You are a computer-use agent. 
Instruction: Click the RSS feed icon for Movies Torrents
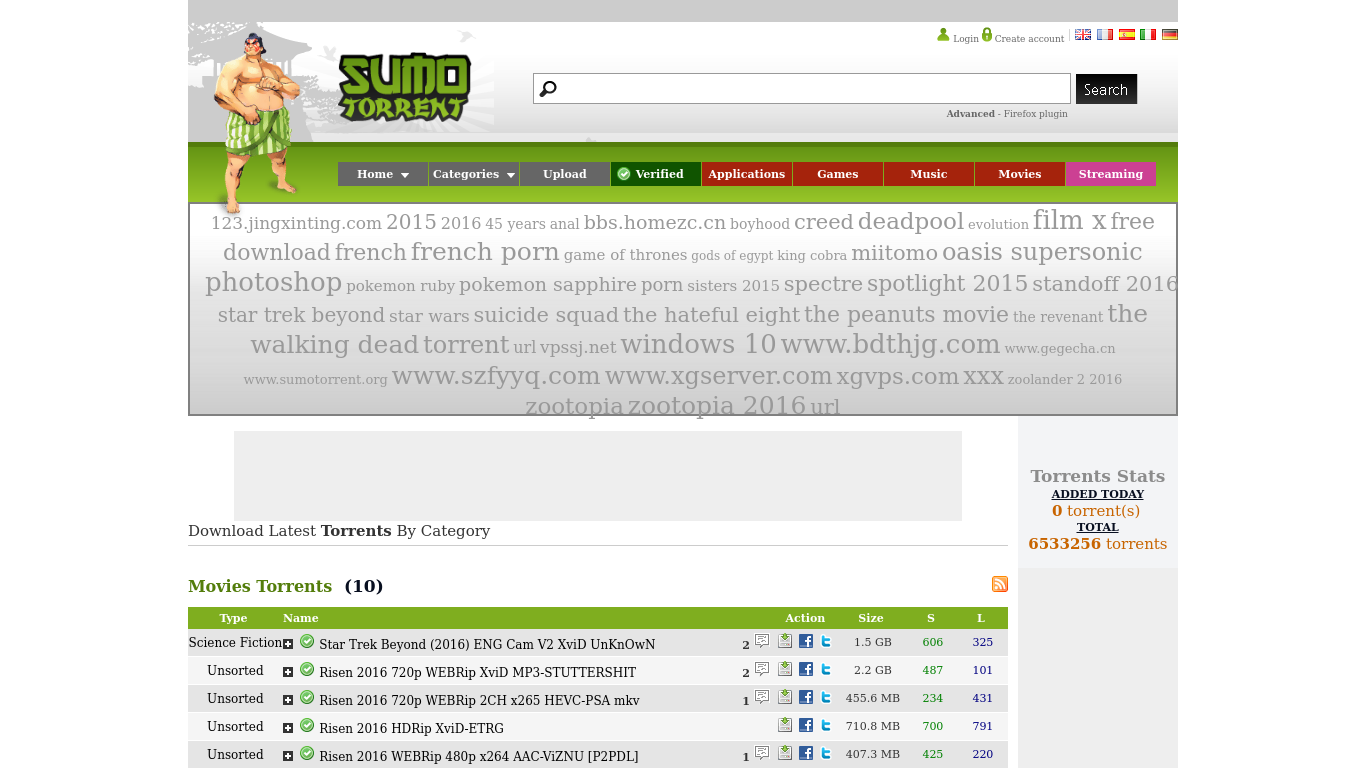1000,584
